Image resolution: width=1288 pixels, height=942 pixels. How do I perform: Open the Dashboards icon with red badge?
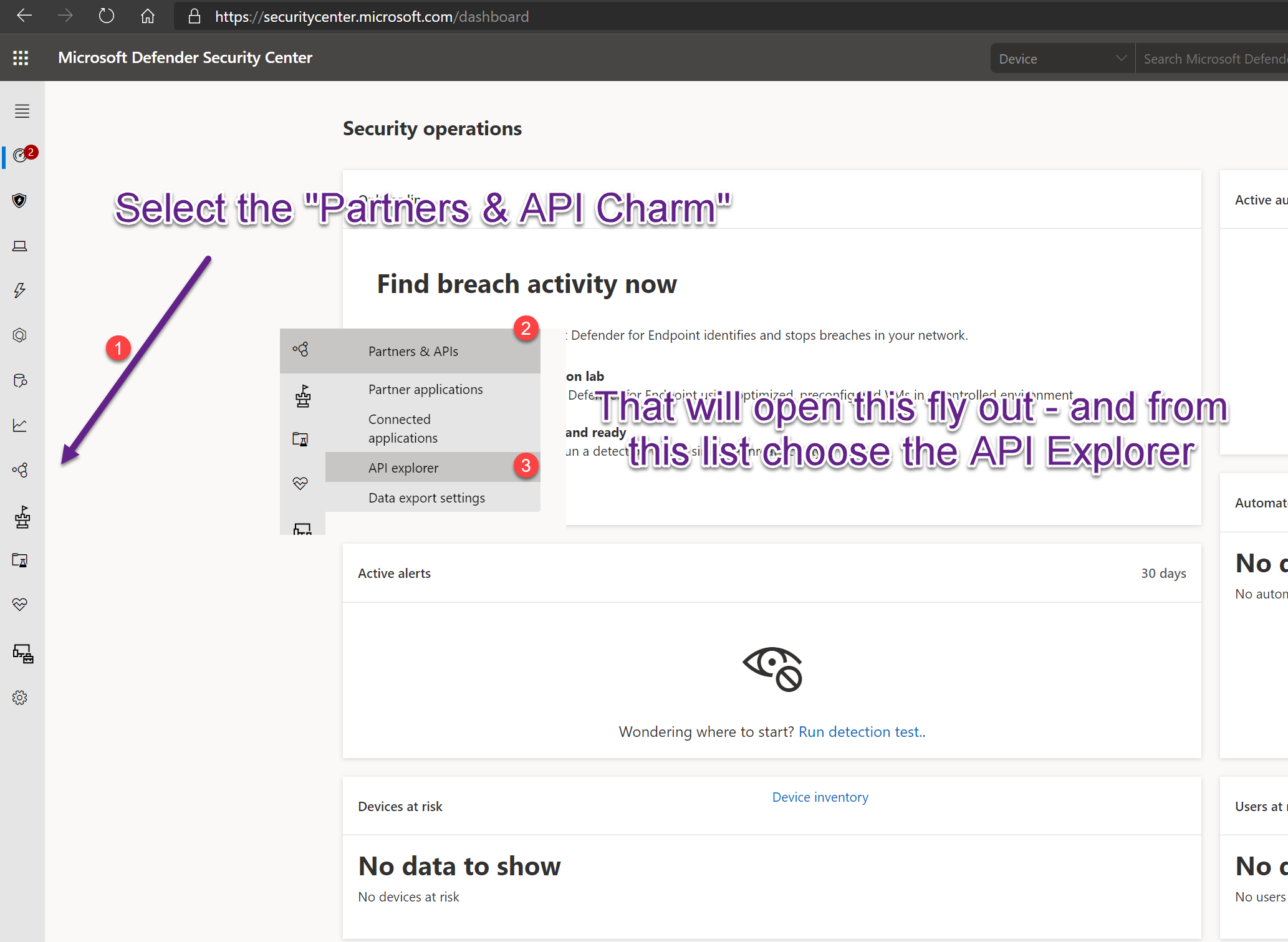click(x=21, y=155)
